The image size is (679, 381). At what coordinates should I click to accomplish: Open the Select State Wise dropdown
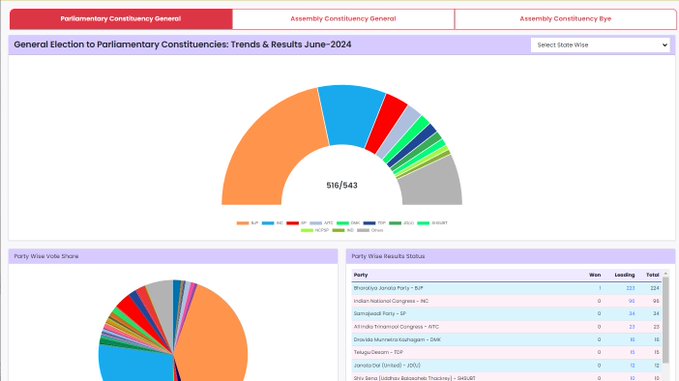600,45
